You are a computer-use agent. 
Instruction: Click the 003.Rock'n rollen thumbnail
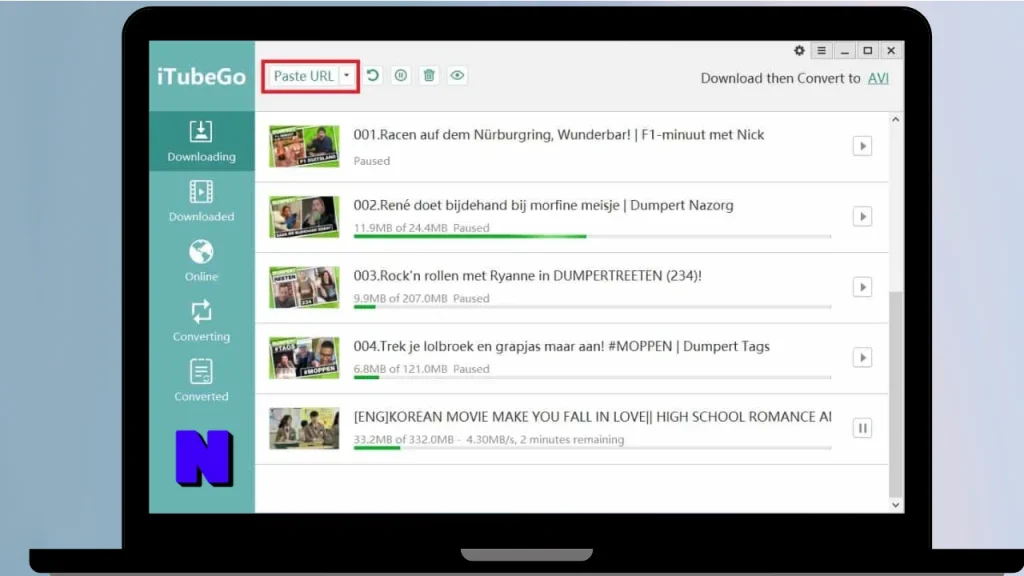[x=304, y=287]
